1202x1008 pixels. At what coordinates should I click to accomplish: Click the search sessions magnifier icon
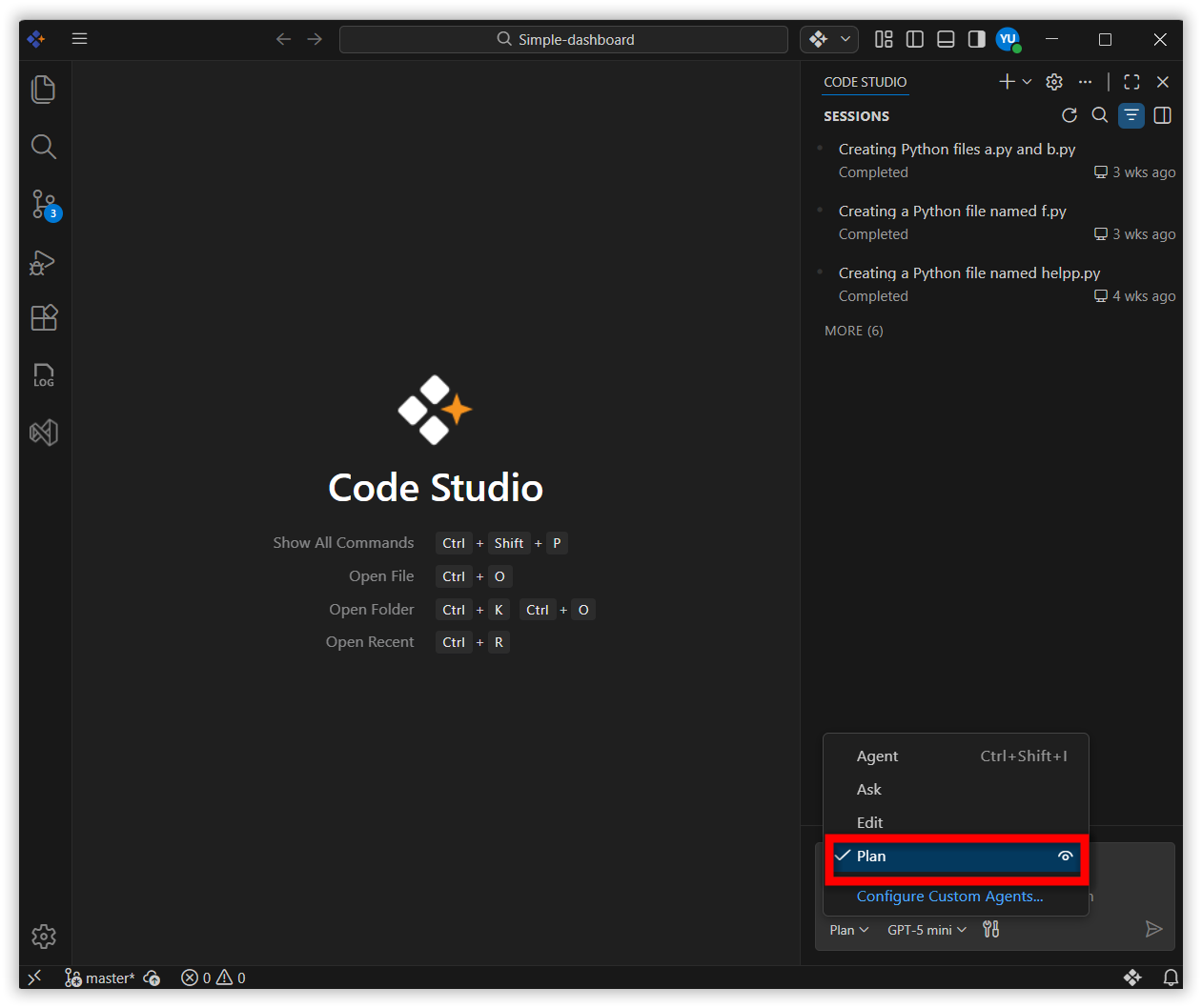pos(1099,115)
